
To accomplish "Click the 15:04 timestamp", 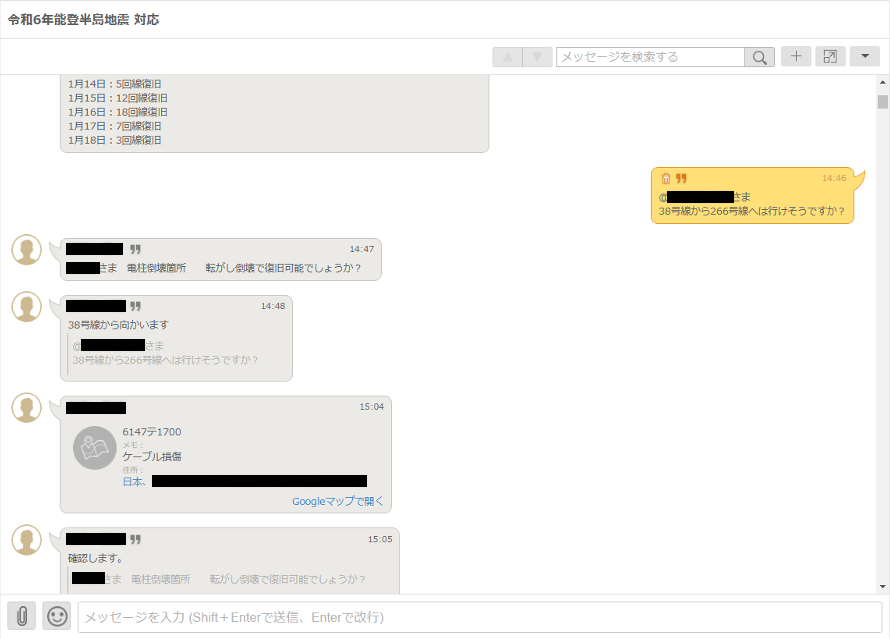I will tap(371, 407).
